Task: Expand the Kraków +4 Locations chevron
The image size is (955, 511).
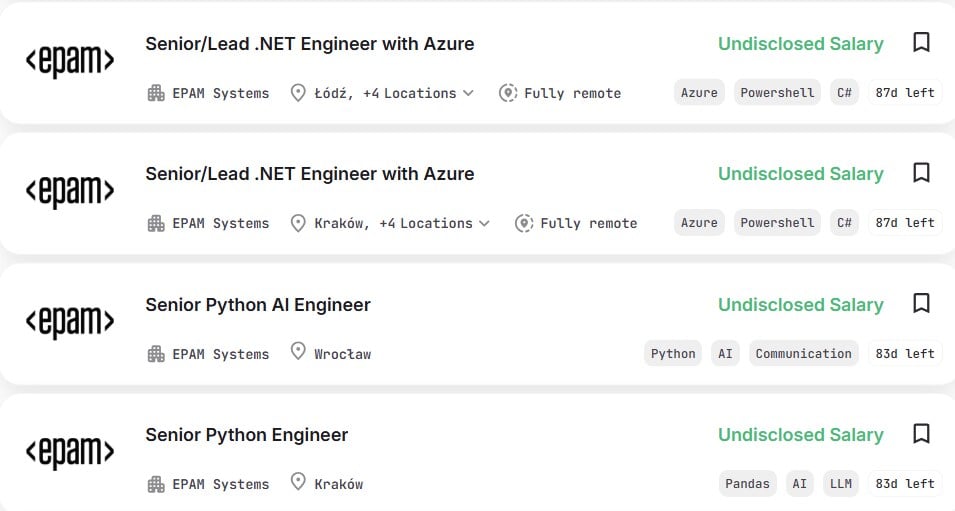Action: tap(484, 224)
